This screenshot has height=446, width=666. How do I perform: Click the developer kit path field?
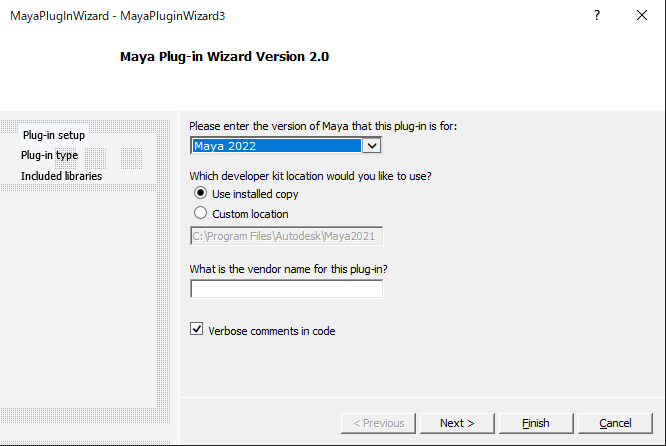click(286, 236)
